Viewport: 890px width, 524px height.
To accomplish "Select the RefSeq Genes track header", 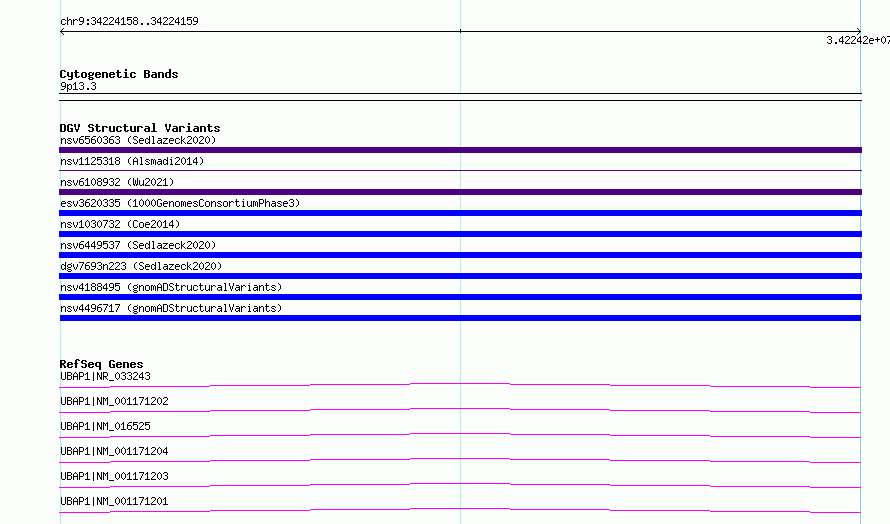I will coord(101,364).
